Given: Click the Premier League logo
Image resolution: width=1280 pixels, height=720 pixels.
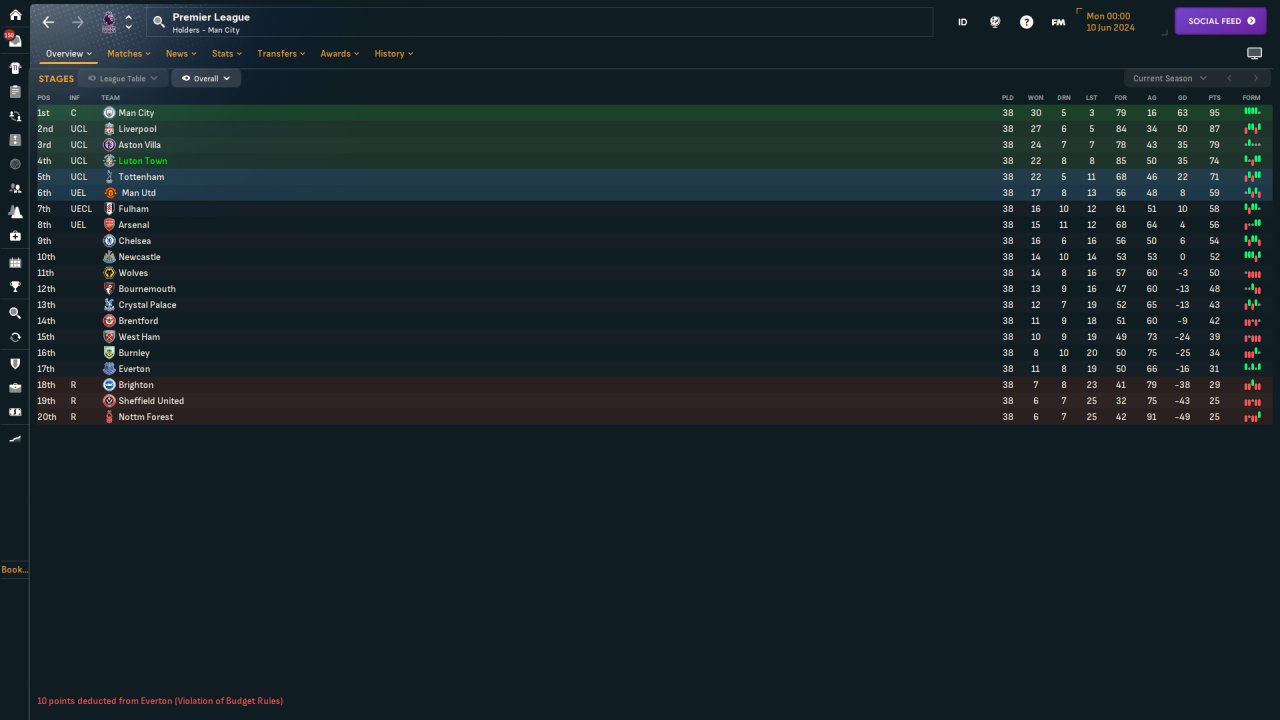Looking at the screenshot, I should pyautogui.click(x=108, y=22).
